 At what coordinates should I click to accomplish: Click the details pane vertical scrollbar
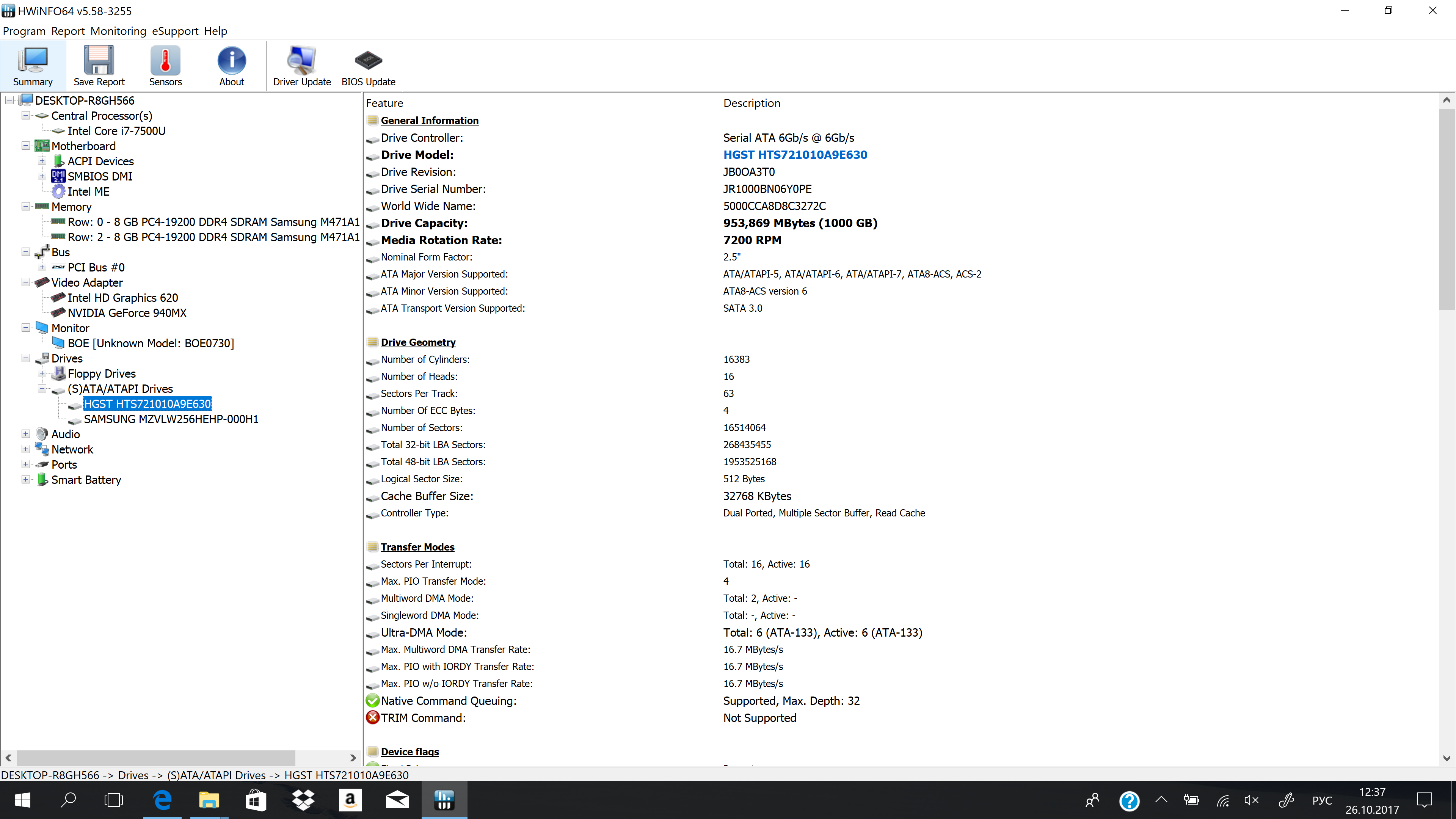1447,209
